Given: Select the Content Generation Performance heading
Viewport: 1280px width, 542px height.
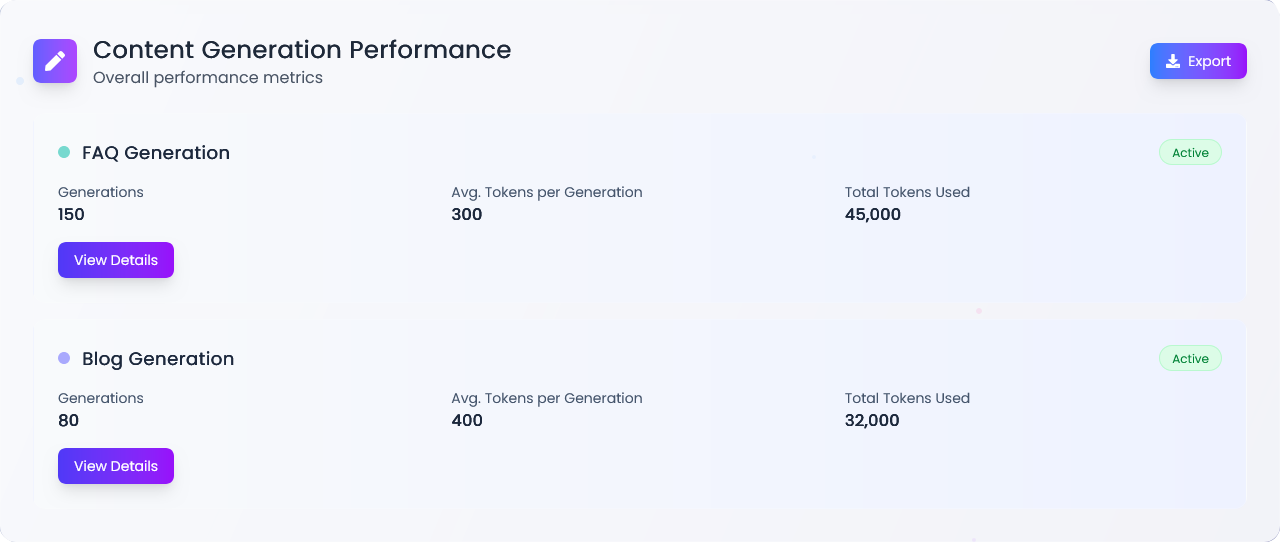Looking at the screenshot, I should coord(302,50).
